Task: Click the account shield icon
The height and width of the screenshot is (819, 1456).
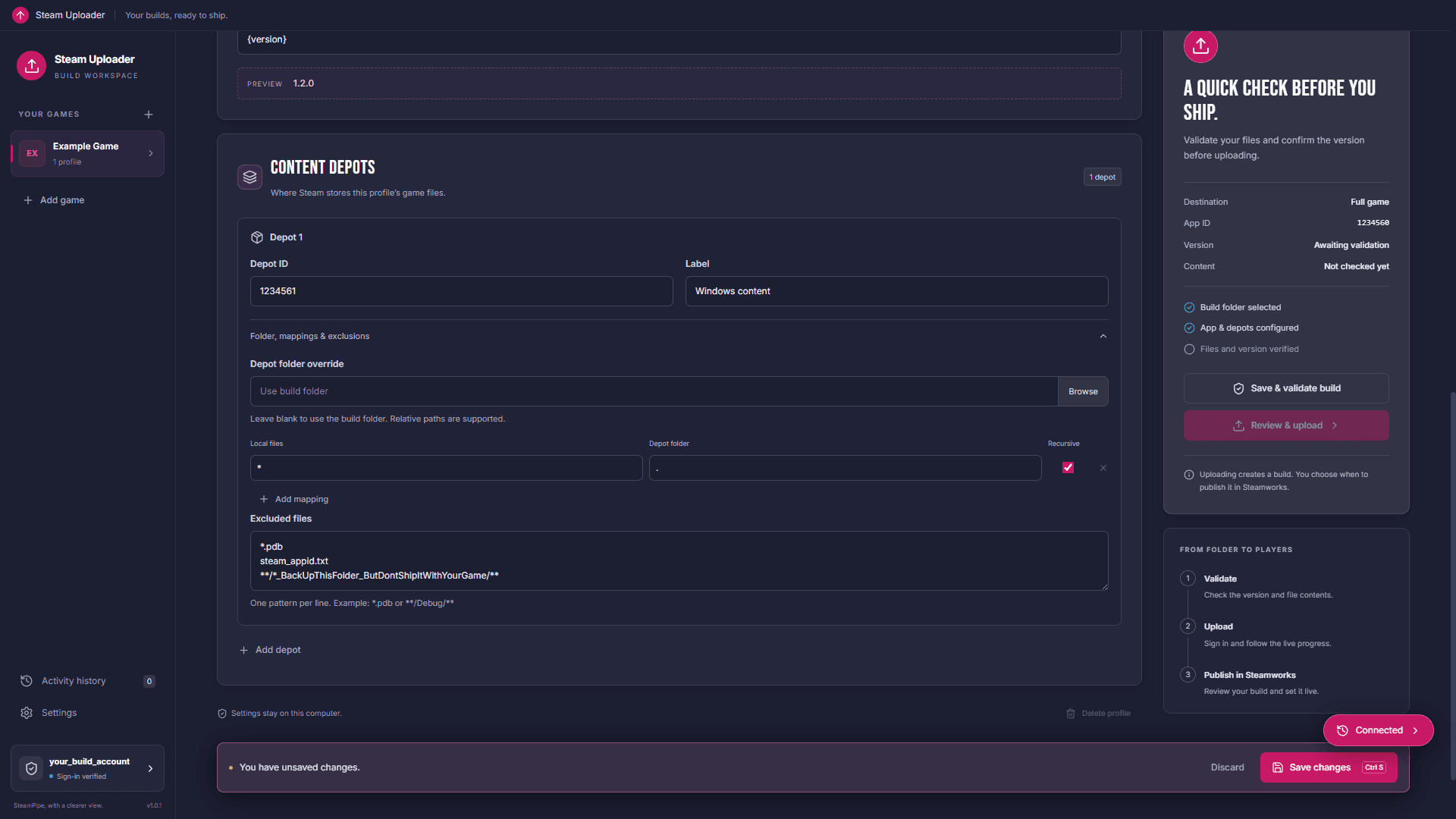Action: tap(31, 768)
